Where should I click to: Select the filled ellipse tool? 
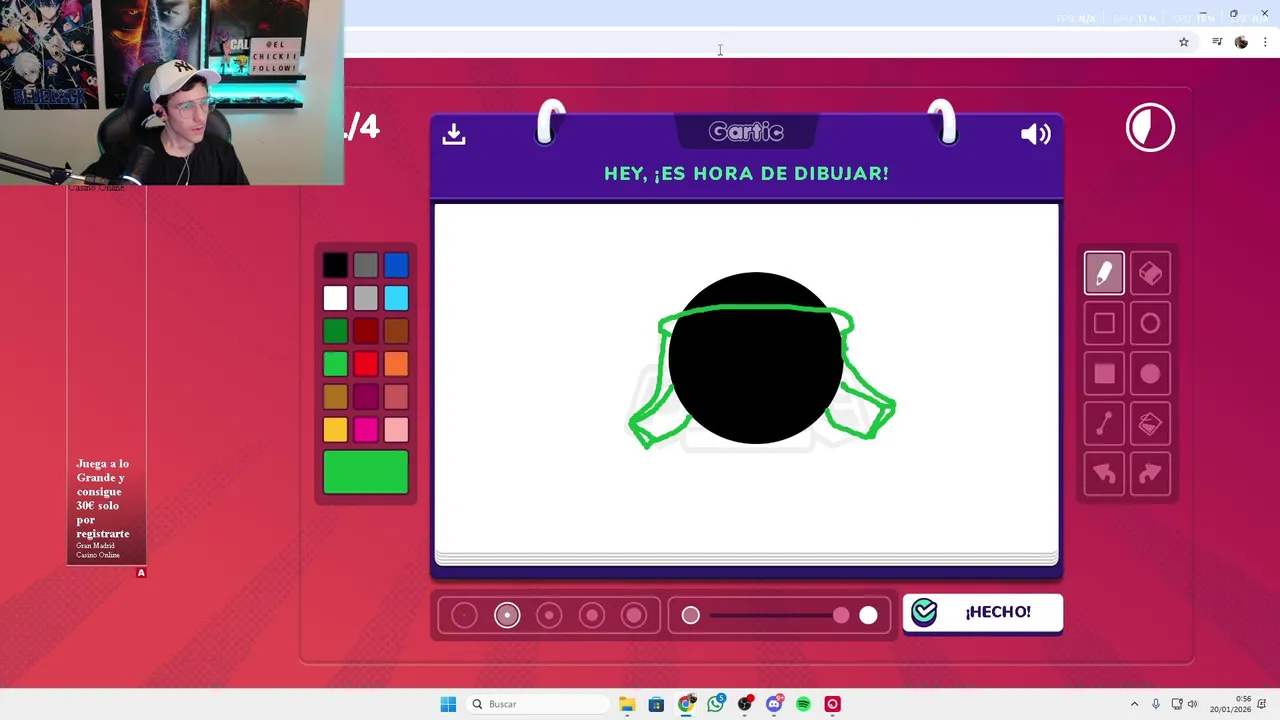(1150, 373)
